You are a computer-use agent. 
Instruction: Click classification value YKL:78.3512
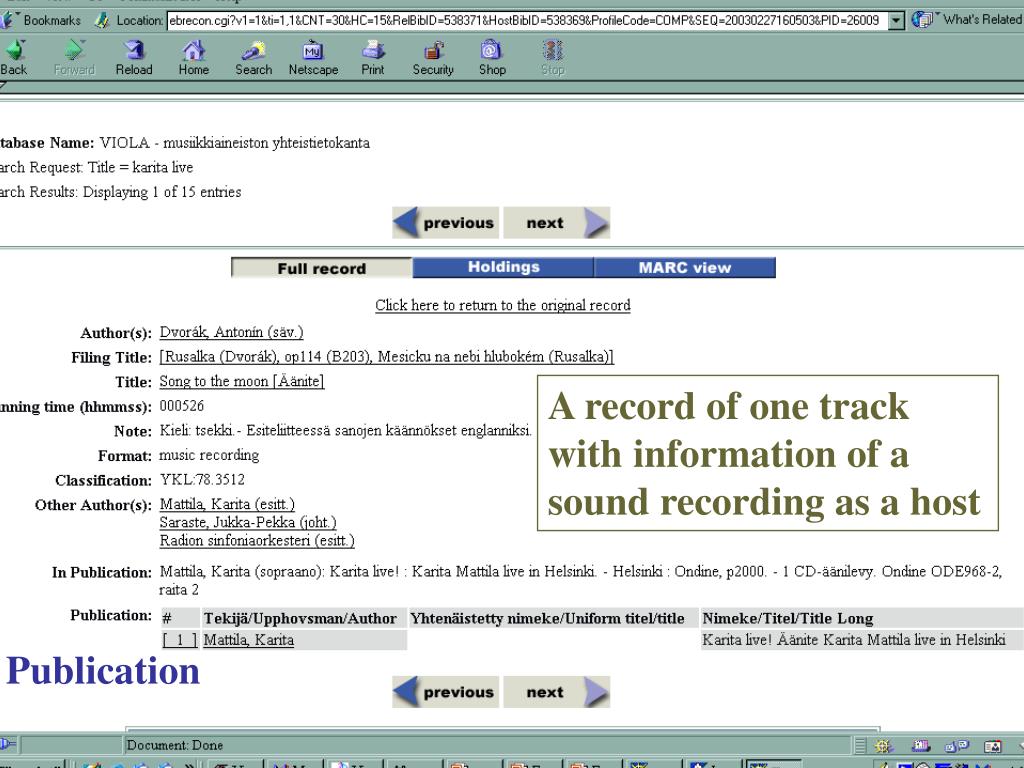pos(202,479)
